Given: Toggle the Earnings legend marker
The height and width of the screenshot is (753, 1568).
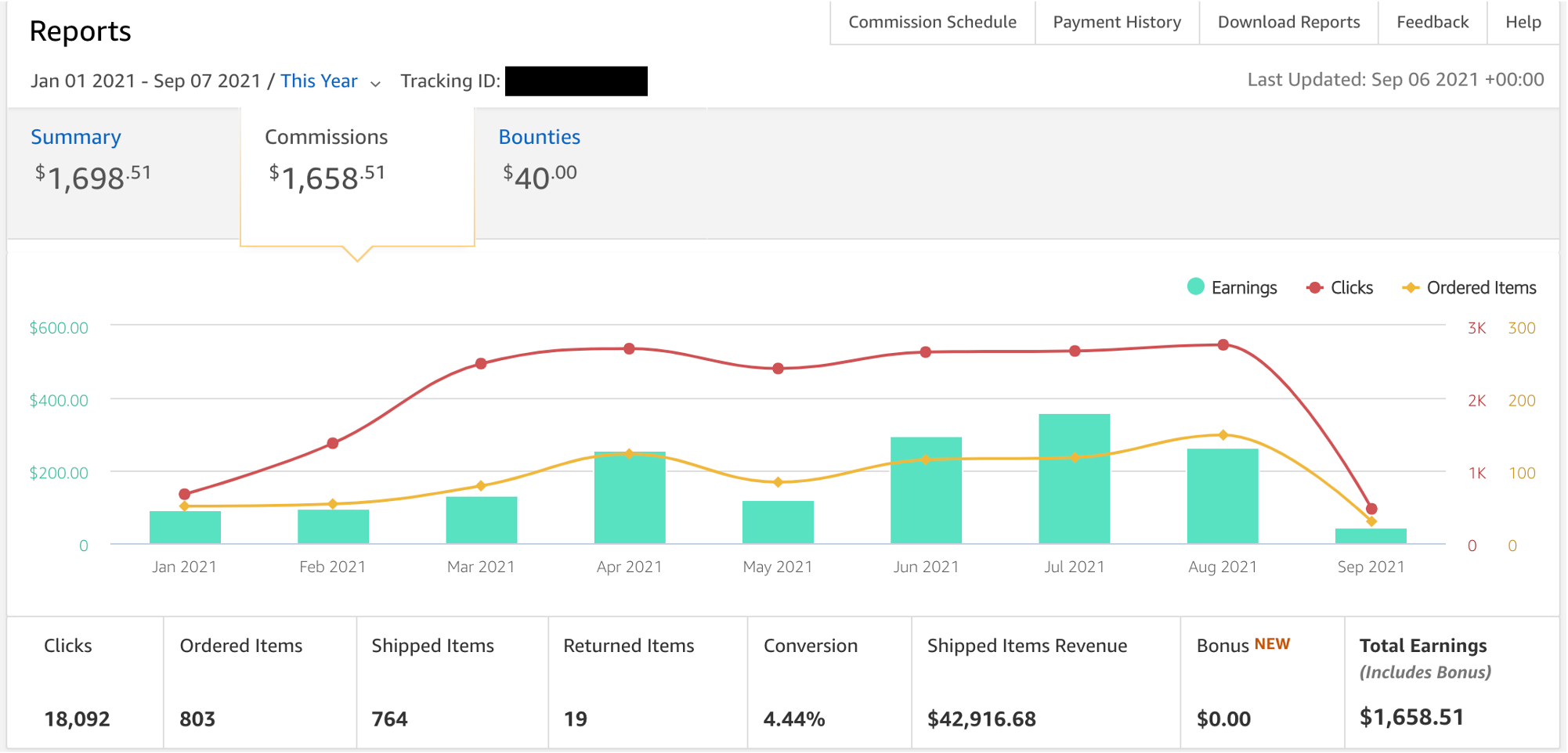Looking at the screenshot, I should pyautogui.click(x=1195, y=287).
